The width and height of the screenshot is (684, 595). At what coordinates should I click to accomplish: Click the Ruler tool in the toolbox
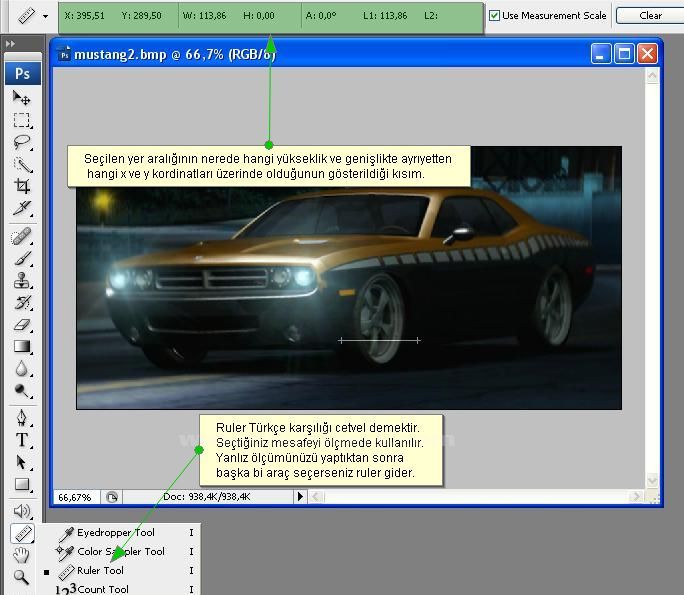(x=22, y=533)
